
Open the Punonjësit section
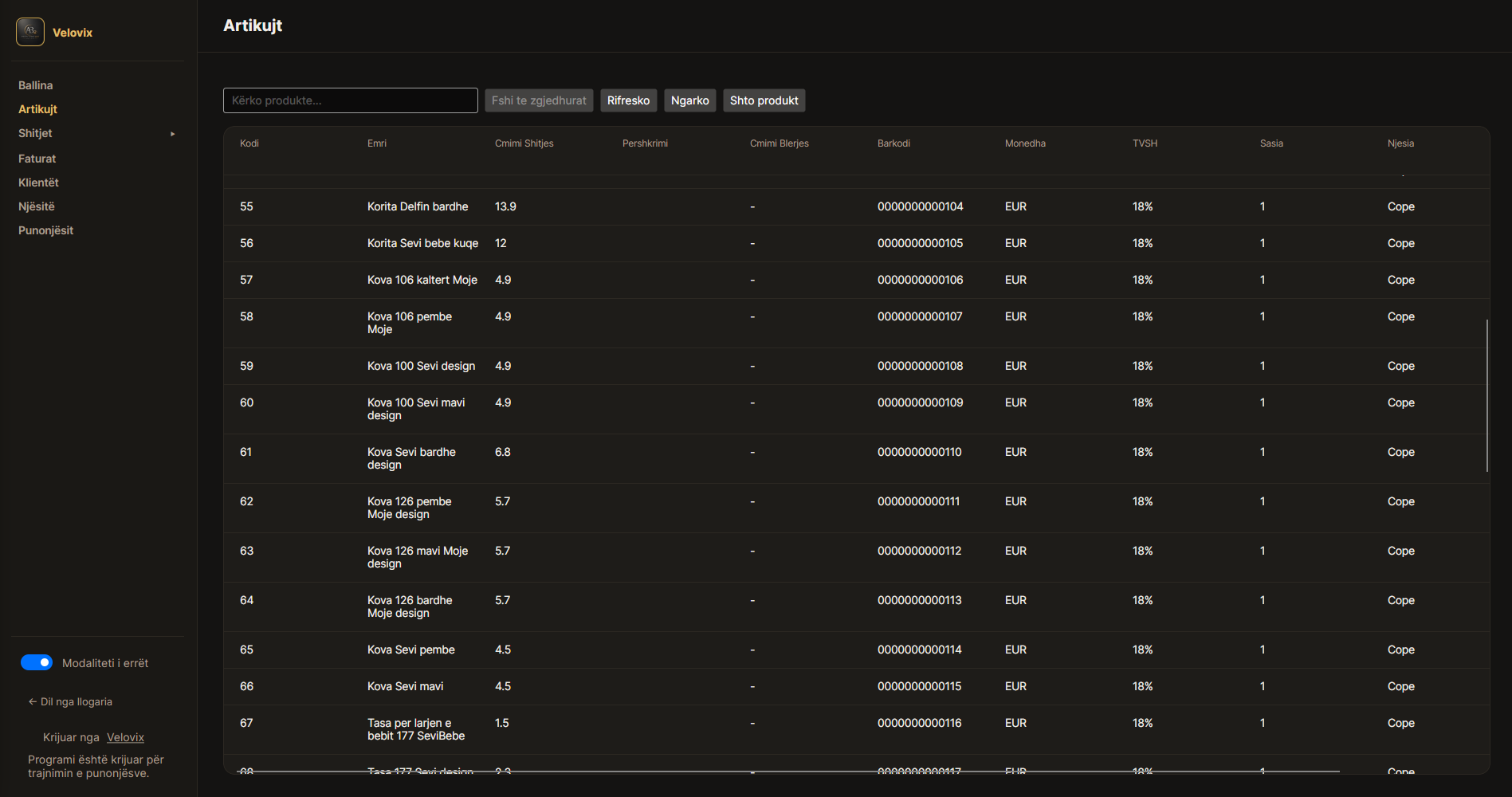point(46,230)
